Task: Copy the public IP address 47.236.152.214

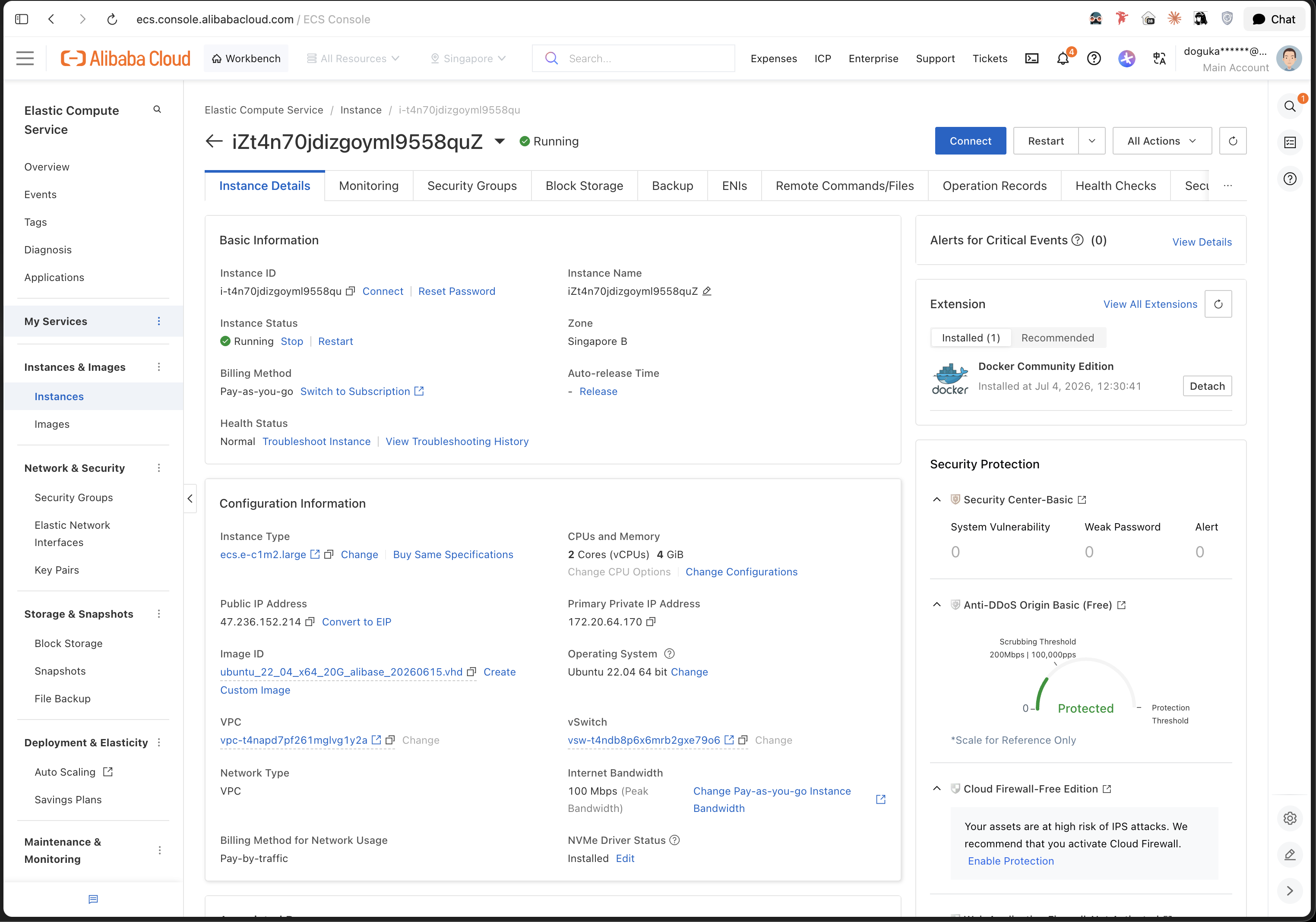Action: coord(310,622)
